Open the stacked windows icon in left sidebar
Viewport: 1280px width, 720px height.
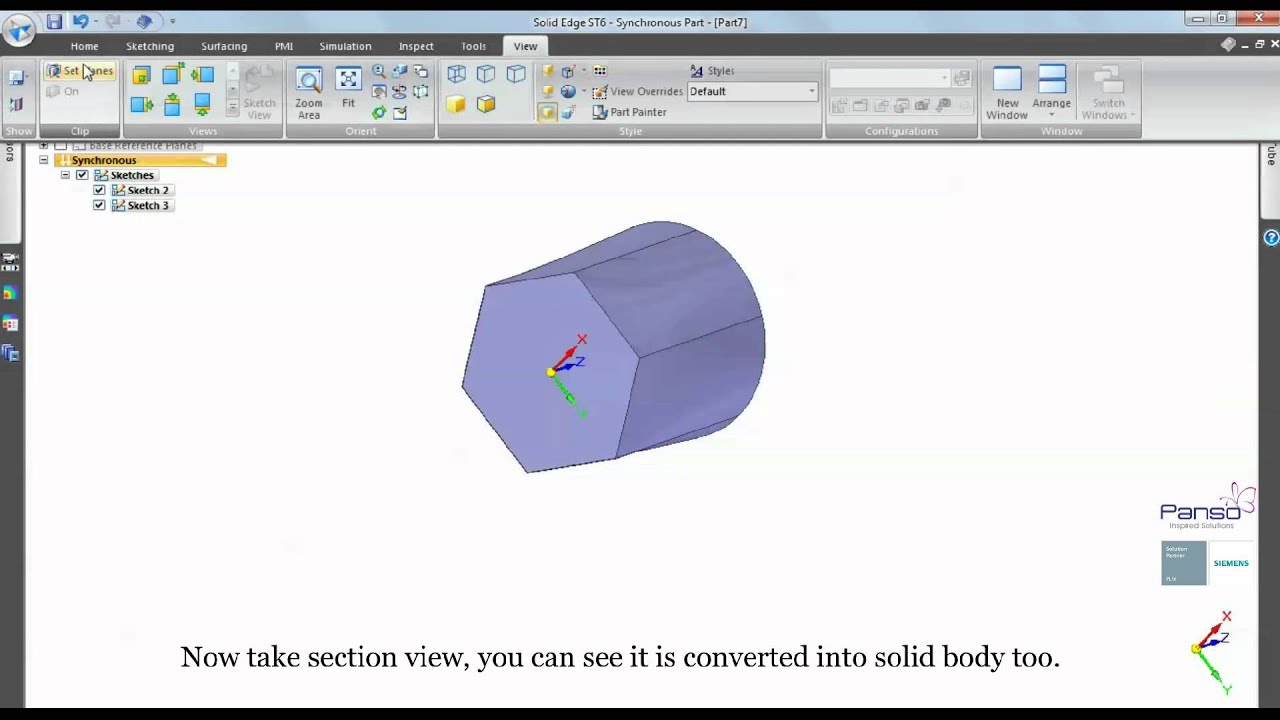pyautogui.click(x=10, y=353)
